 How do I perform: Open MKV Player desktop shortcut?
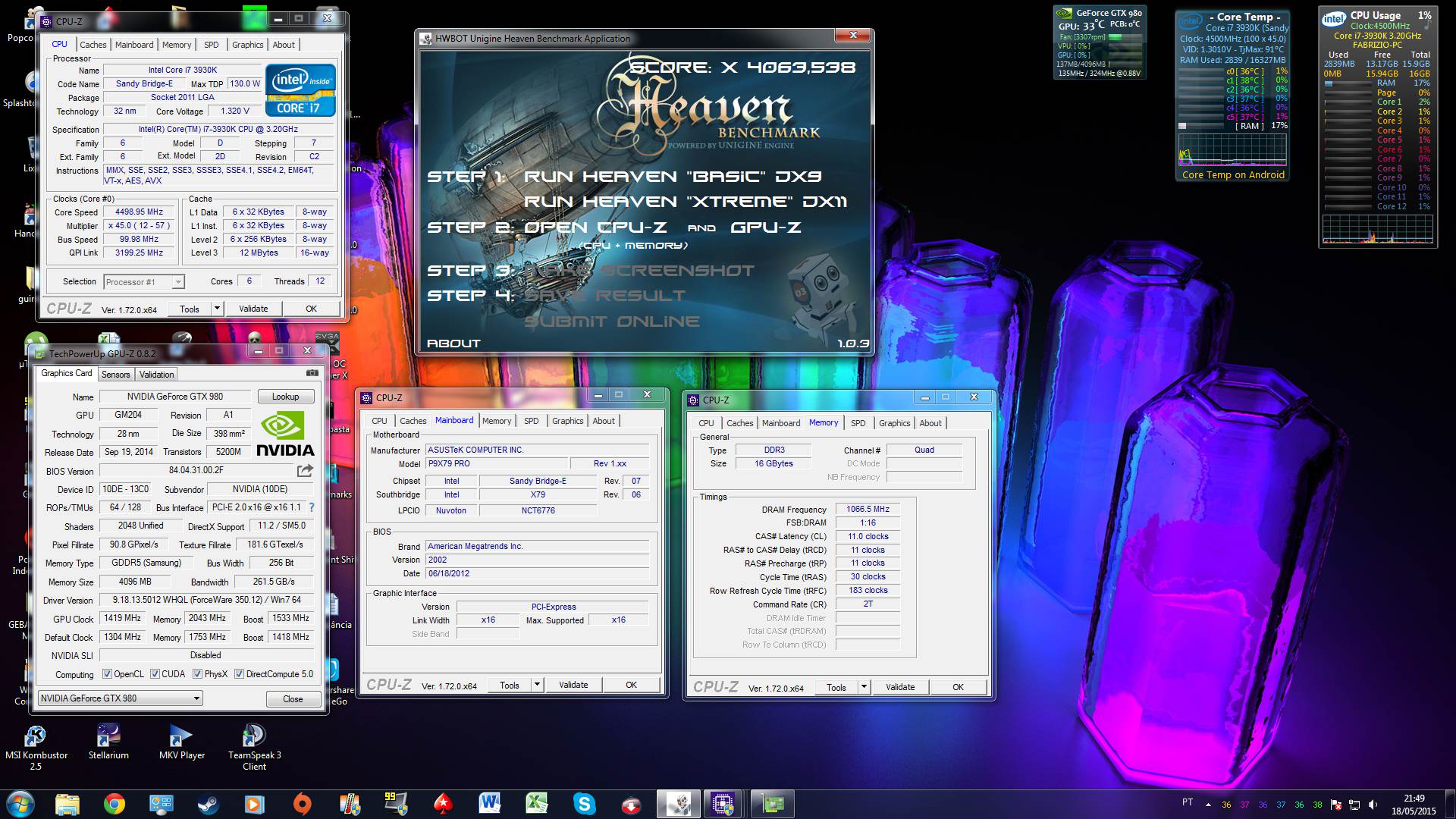point(182,742)
